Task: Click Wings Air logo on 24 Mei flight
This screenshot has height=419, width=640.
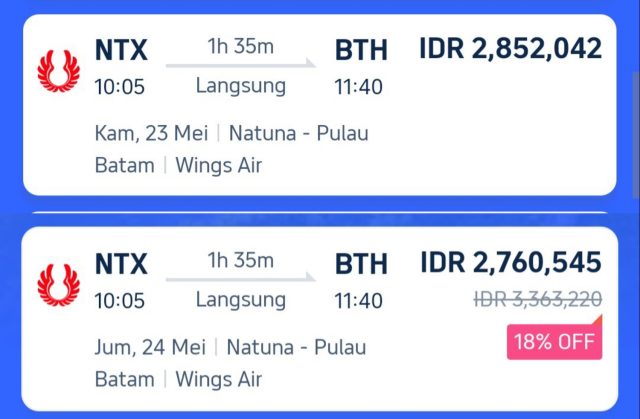Action: pyautogui.click(x=59, y=285)
